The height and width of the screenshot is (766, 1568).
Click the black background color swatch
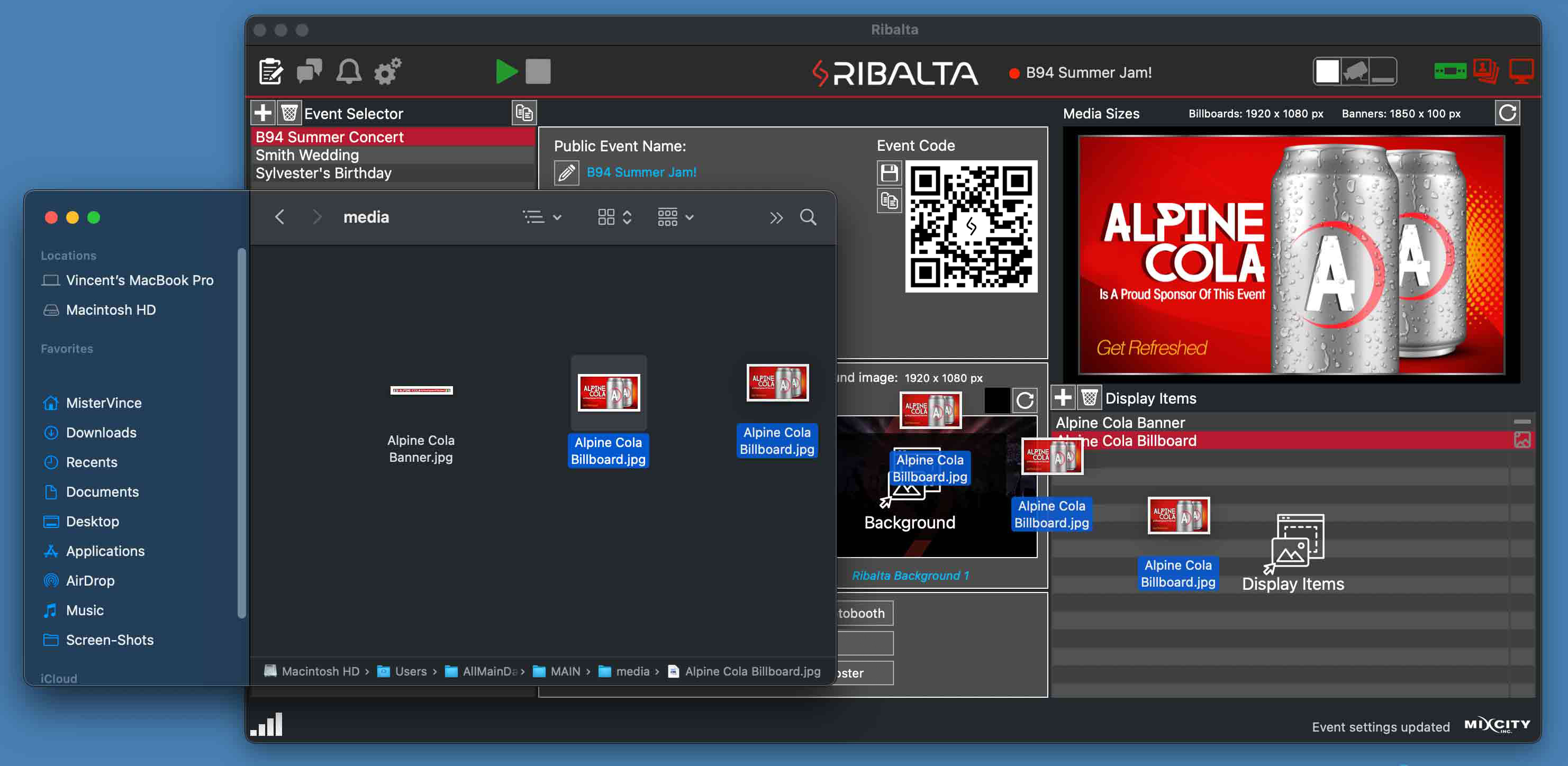[x=996, y=400]
